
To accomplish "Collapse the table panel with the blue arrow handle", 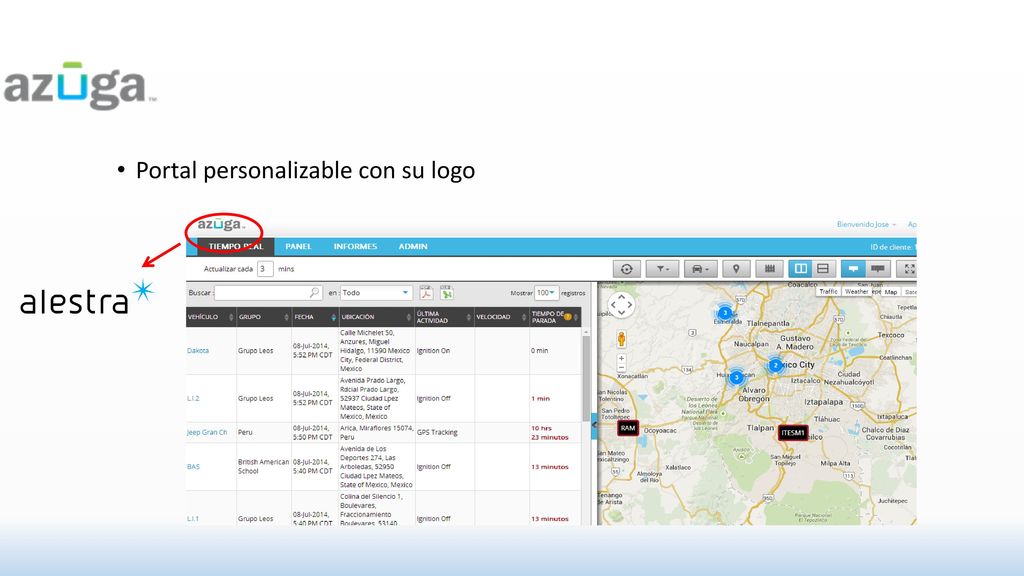I will 594,425.
